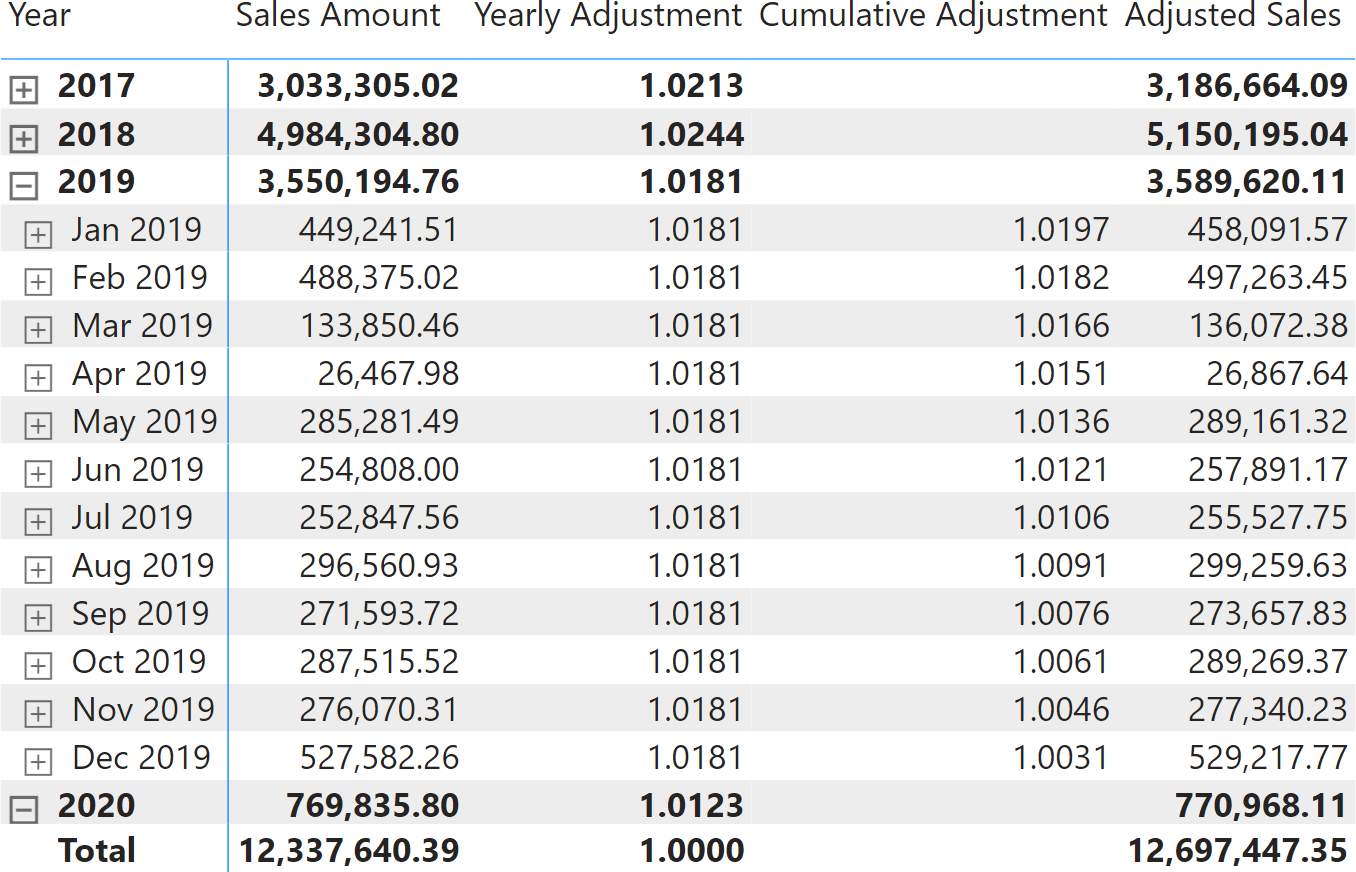The width and height of the screenshot is (1356, 872).
Task: Click the 1.0244 yearly adjustment value
Action: click(692, 134)
